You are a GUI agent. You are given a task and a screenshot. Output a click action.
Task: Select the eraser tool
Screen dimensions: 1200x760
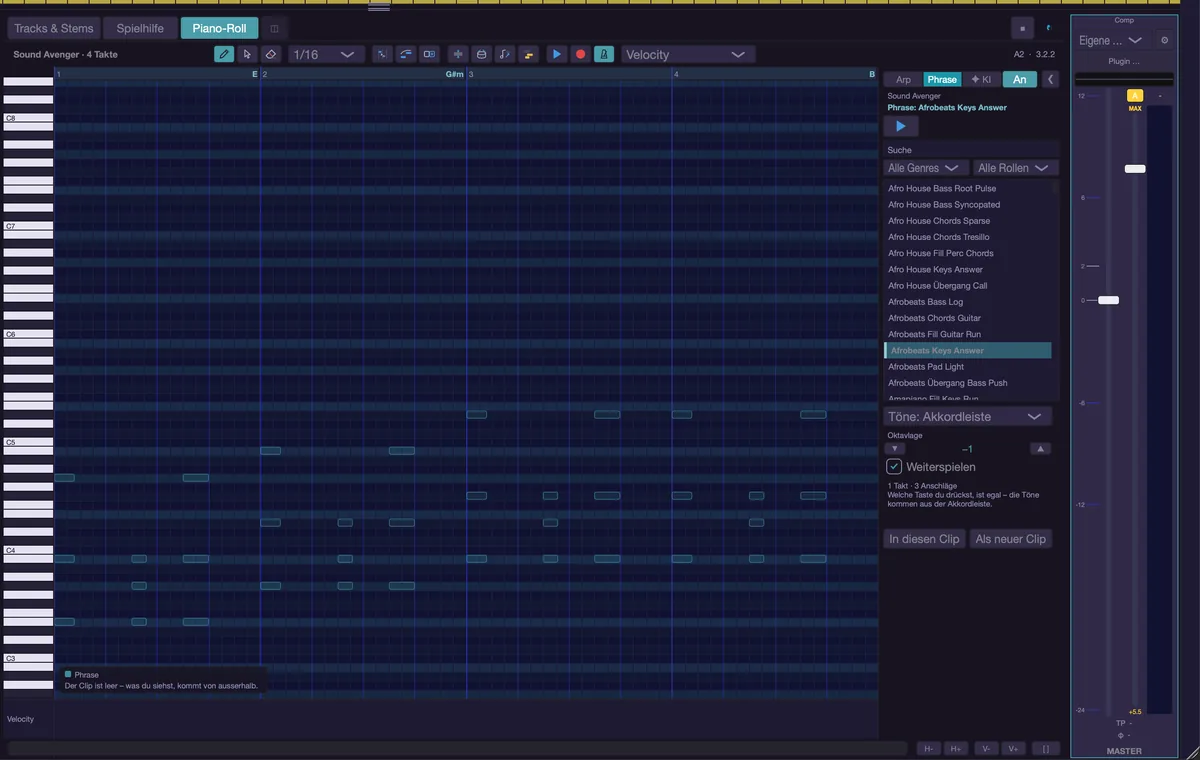(271, 54)
